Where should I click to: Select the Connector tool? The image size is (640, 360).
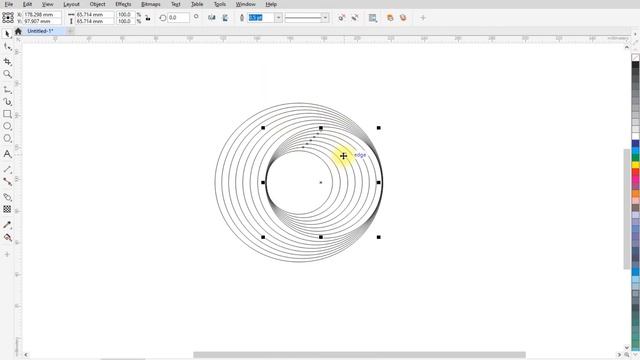(x=7, y=182)
